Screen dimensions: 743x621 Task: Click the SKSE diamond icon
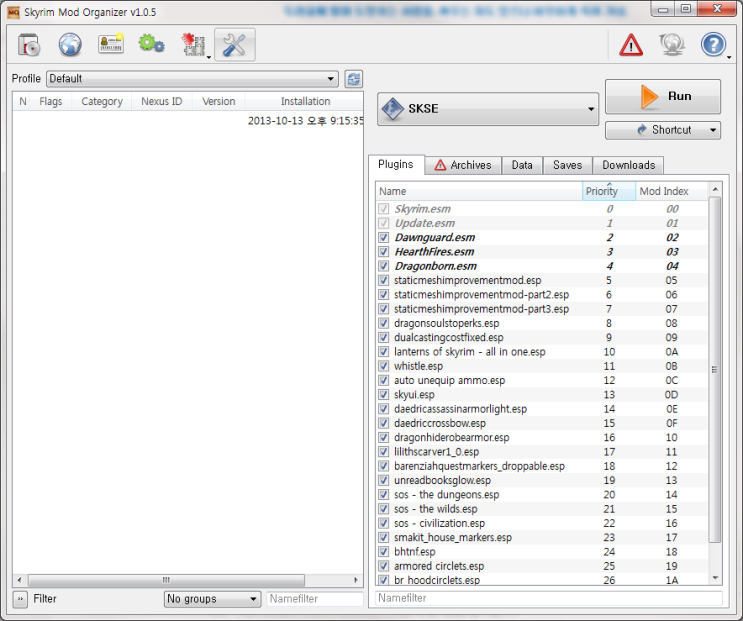392,108
